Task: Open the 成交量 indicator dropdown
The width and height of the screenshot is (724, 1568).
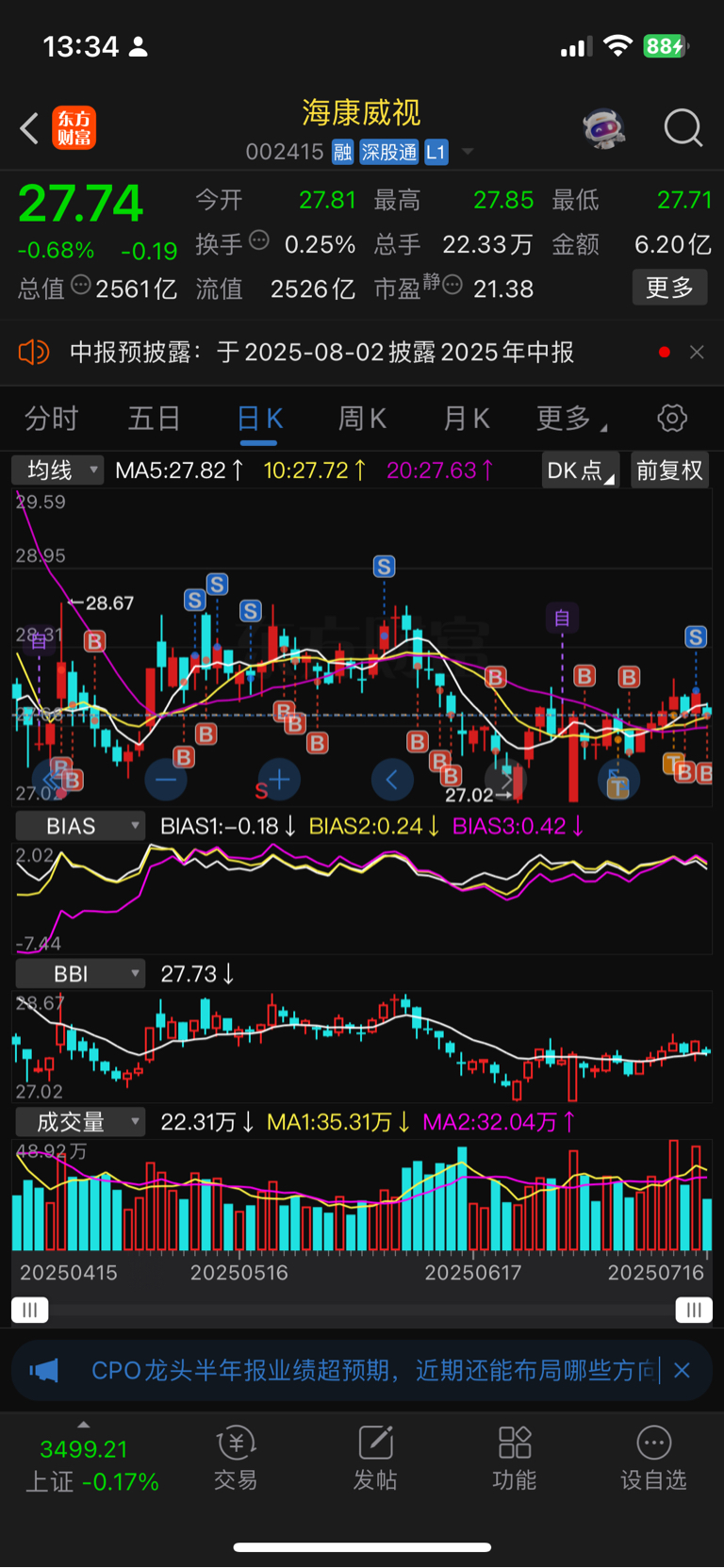Action: click(x=80, y=1121)
